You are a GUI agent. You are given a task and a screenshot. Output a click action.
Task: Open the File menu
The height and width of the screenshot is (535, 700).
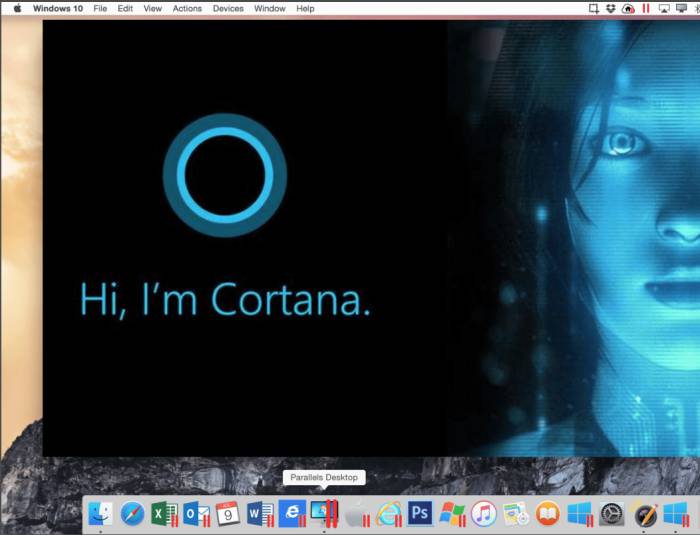click(100, 8)
